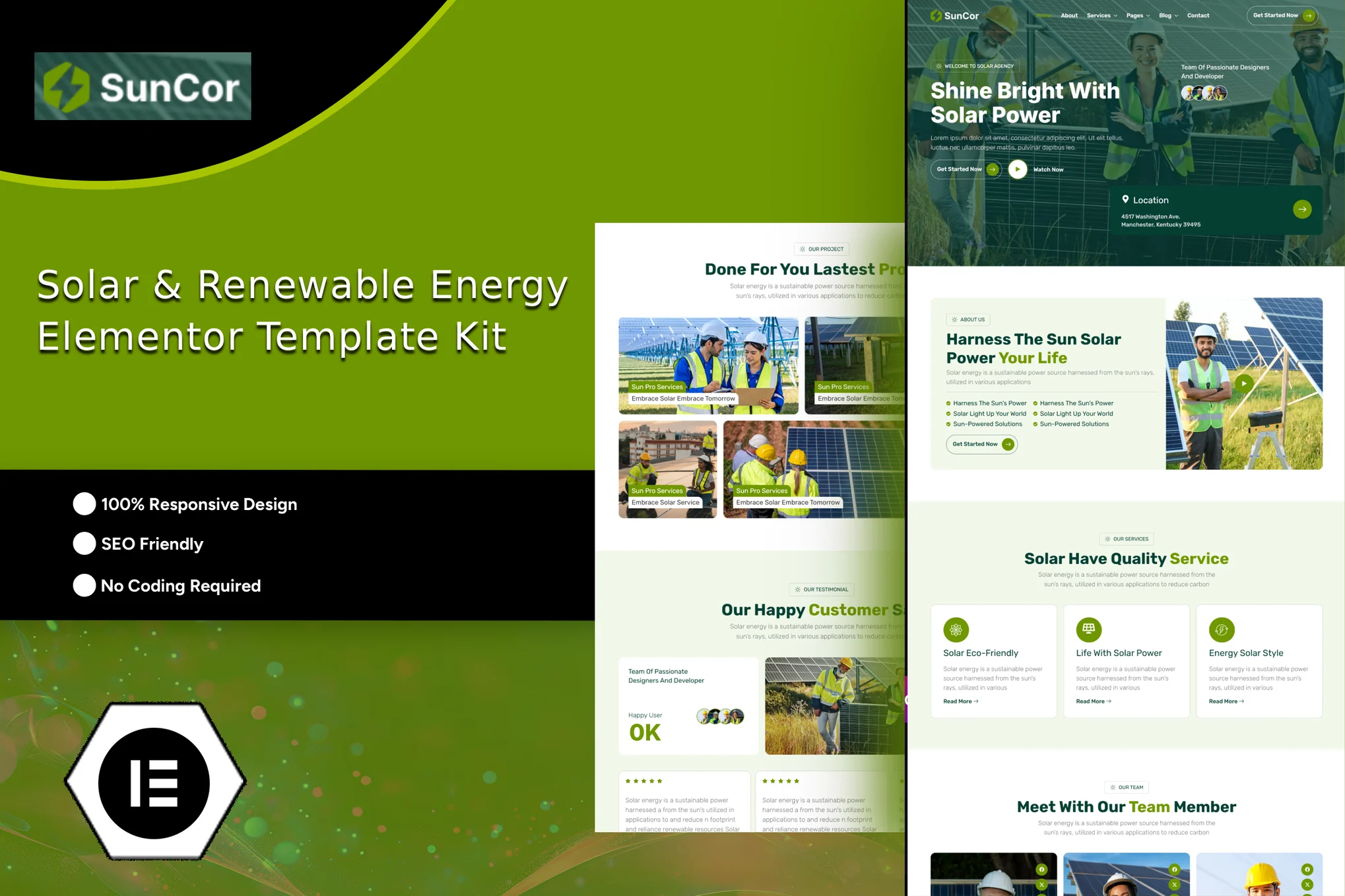Click the Location card arrow icon
This screenshot has width=1345, height=896.
pyautogui.click(x=1302, y=209)
